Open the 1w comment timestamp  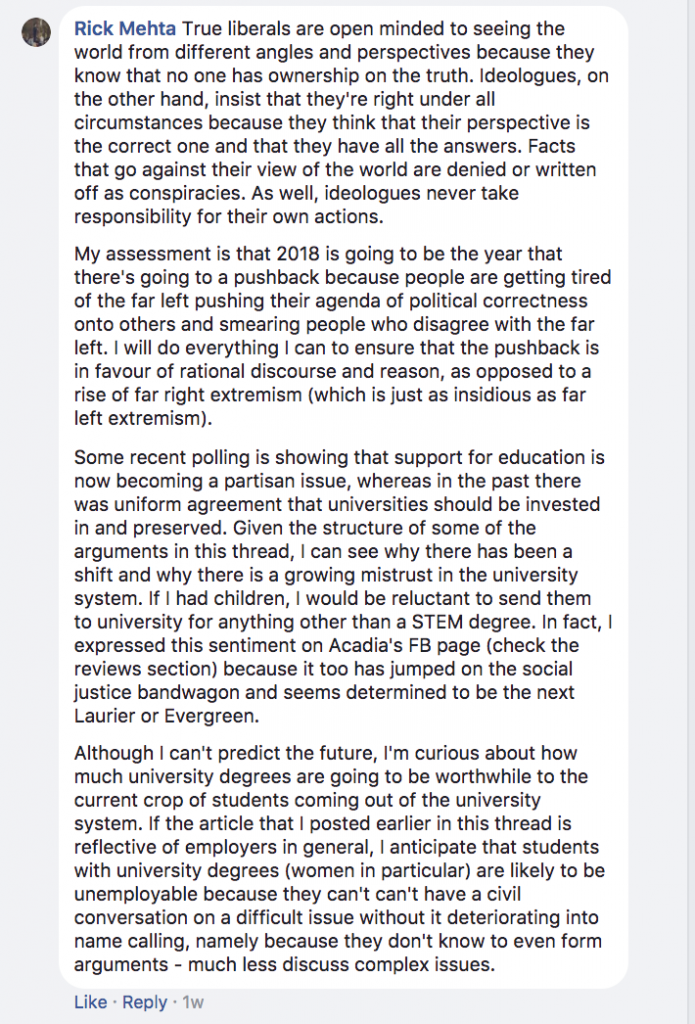click(193, 1002)
